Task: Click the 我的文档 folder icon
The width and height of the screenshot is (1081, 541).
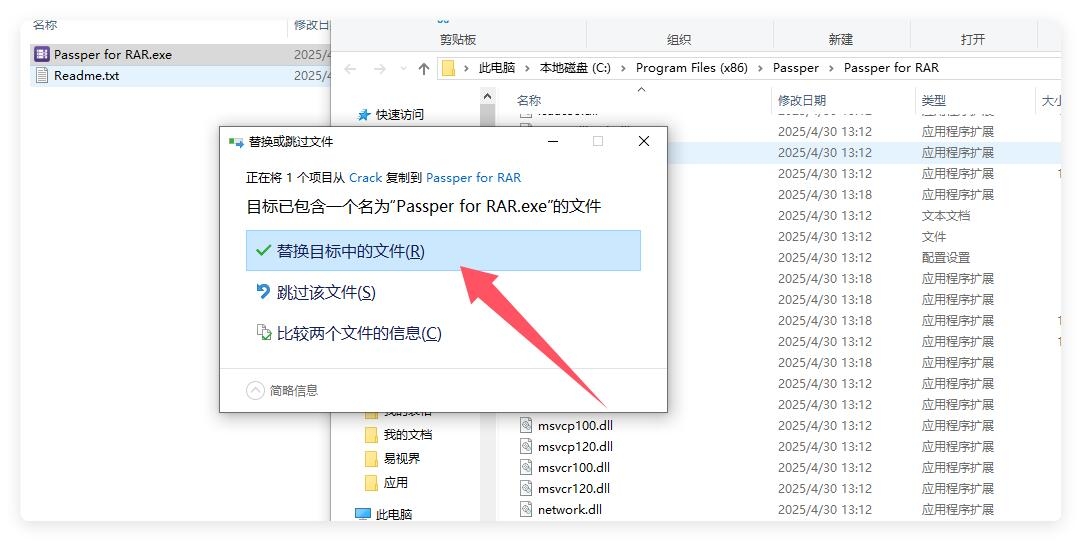Action: pyautogui.click(x=371, y=435)
